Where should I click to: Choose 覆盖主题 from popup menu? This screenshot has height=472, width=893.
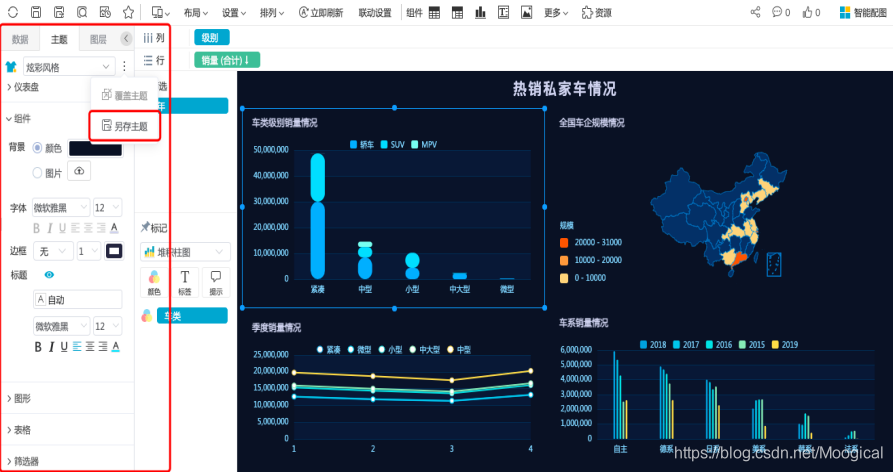125,95
